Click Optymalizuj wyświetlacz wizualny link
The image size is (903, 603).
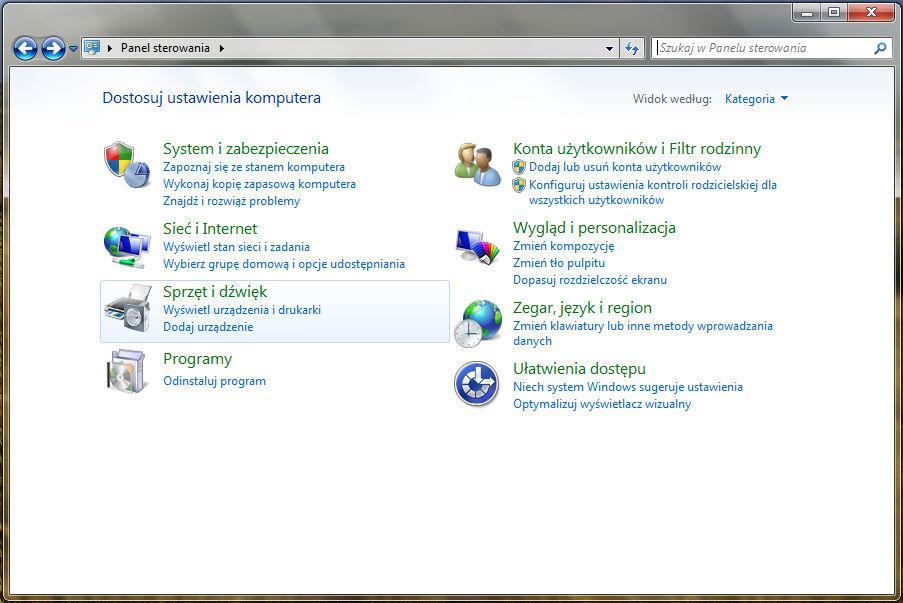pyautogui.click(x=602, y=404)
